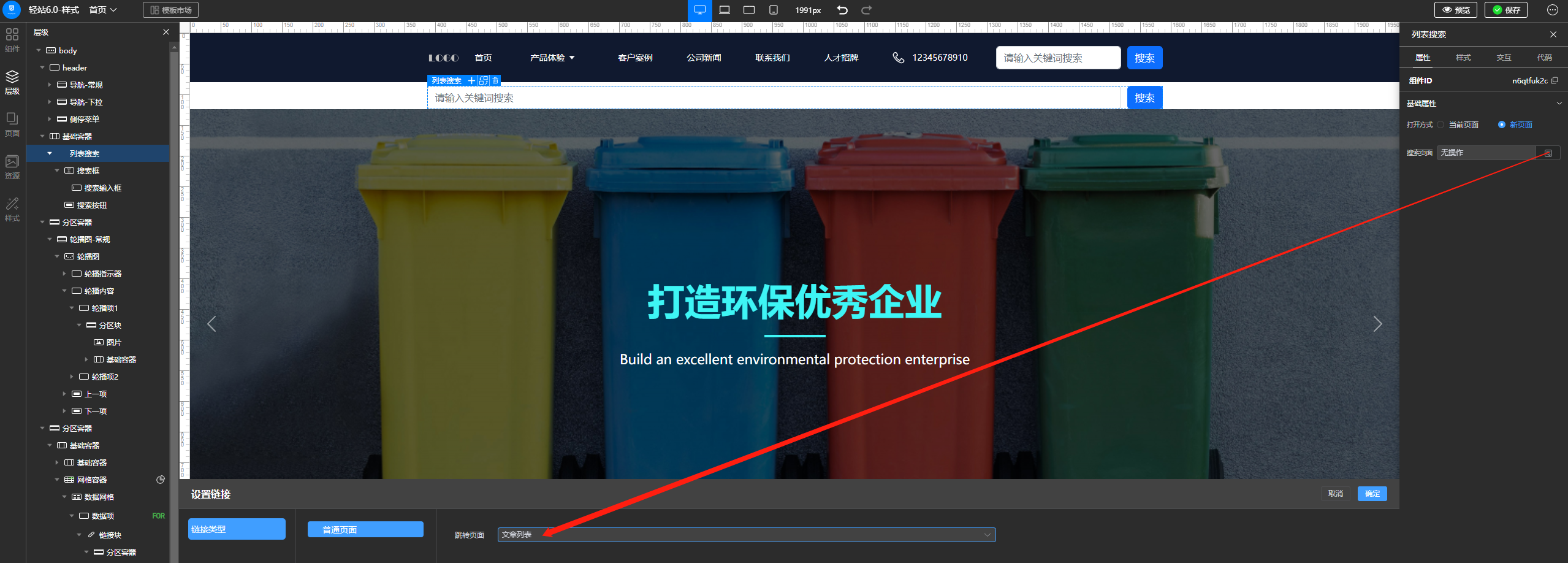Click the link picker icon beside 无操作

pos(1548,153)
